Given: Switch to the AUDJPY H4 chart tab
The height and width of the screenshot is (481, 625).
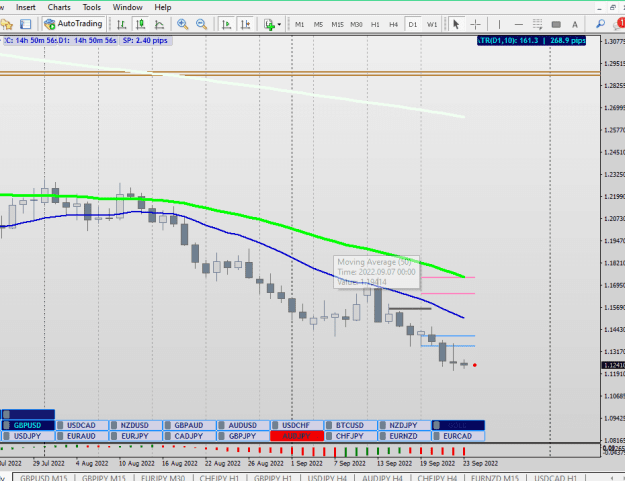Looking at the screenshot, I should click(382, 477).
